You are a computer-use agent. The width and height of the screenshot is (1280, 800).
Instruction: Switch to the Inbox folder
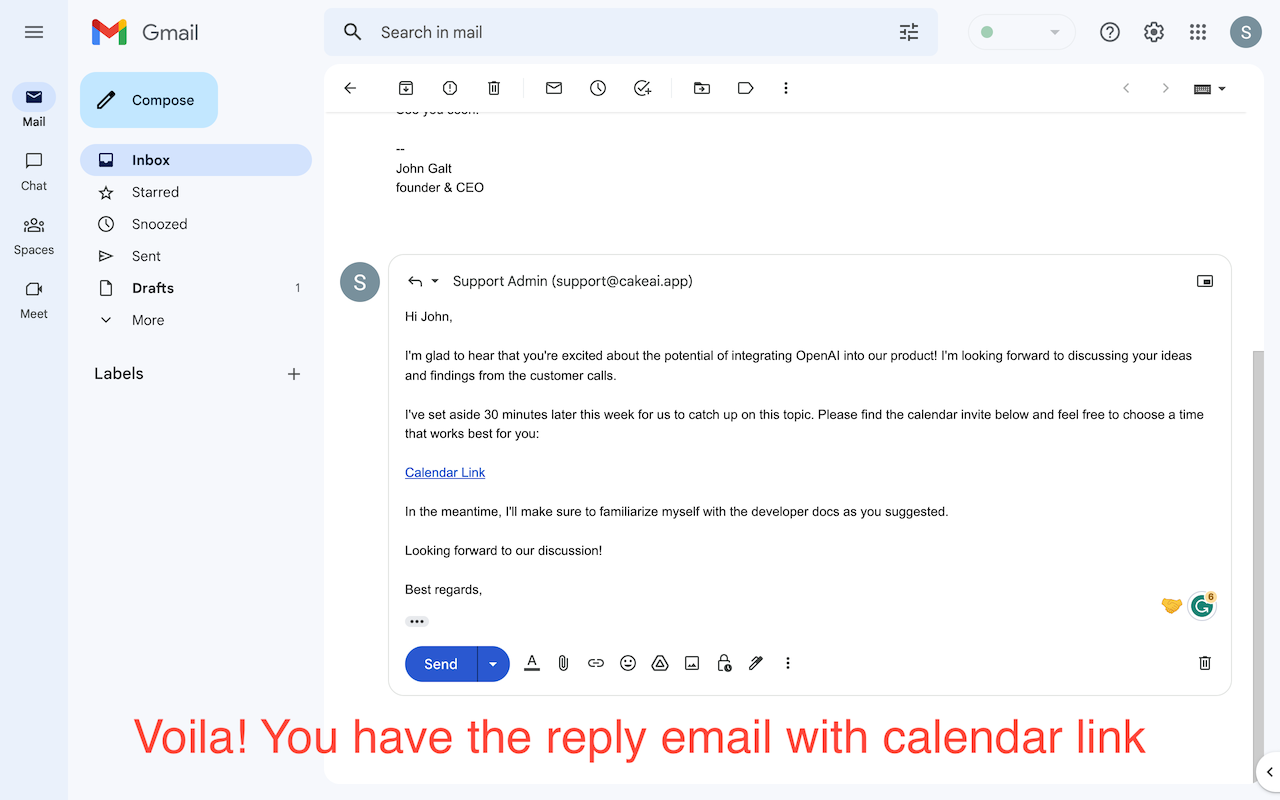151,160
